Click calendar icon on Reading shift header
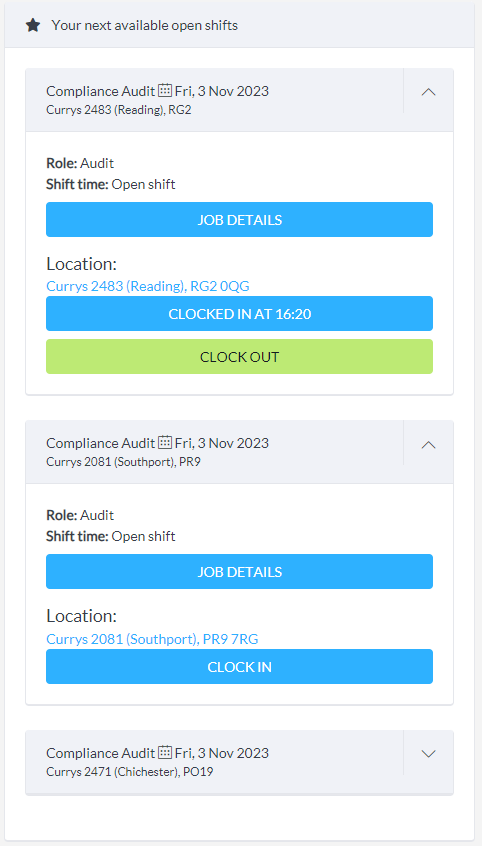Viewport: 482px width, 846px height. (x=165, y=90)
